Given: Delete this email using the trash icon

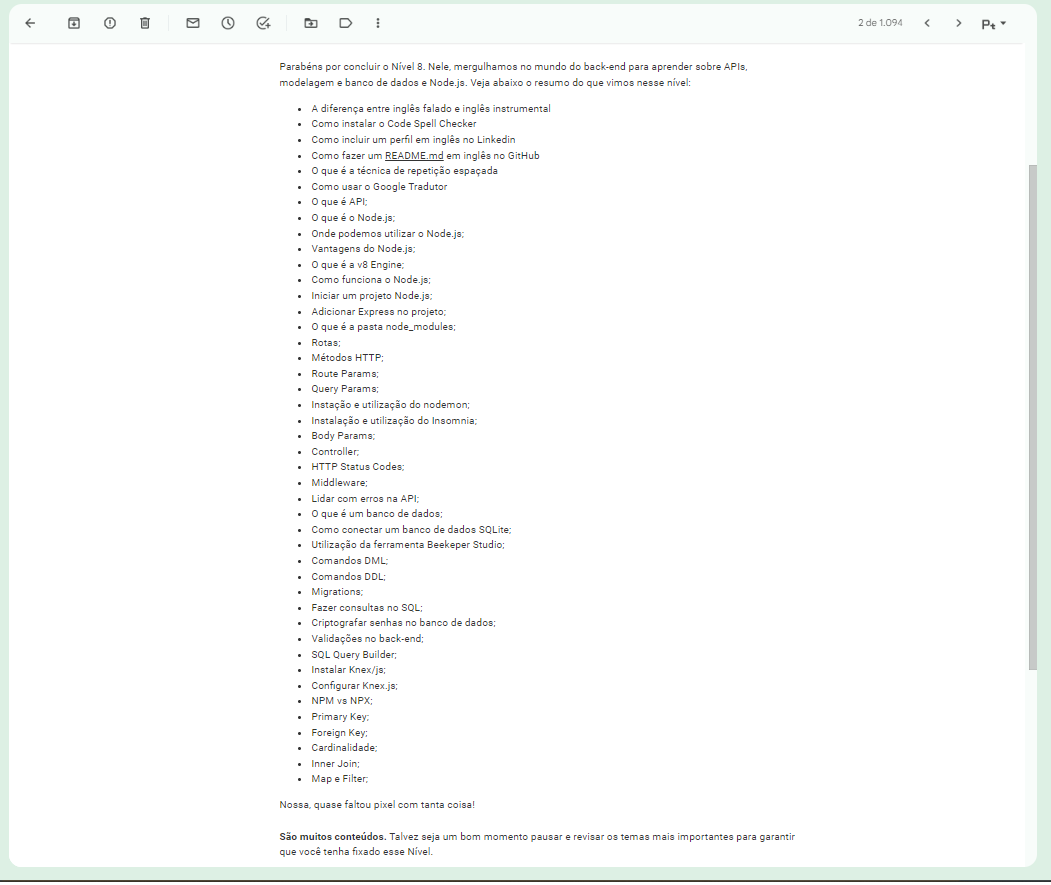Looking at the screenshot, I should coord(145,23).
